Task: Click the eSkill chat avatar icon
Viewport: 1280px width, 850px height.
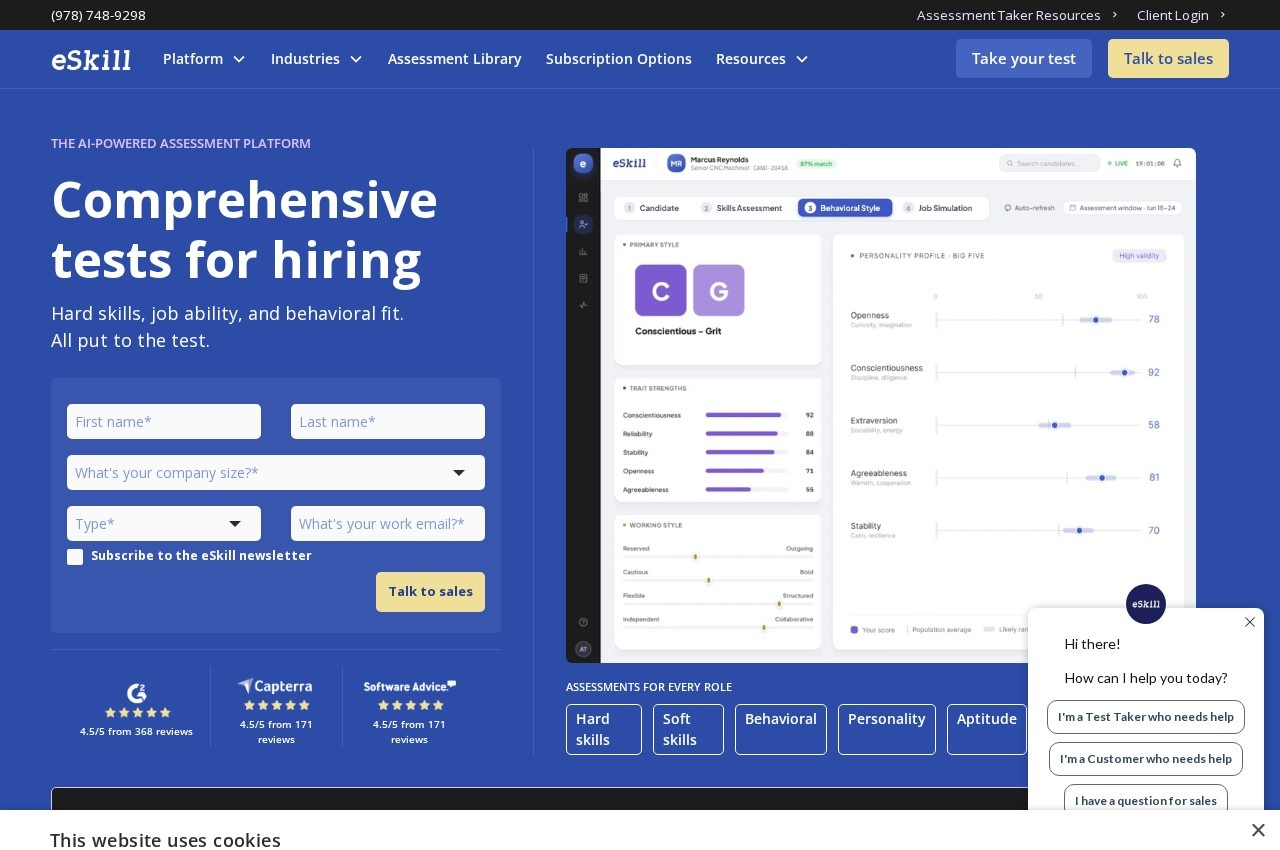Action: pos(1146,604)
